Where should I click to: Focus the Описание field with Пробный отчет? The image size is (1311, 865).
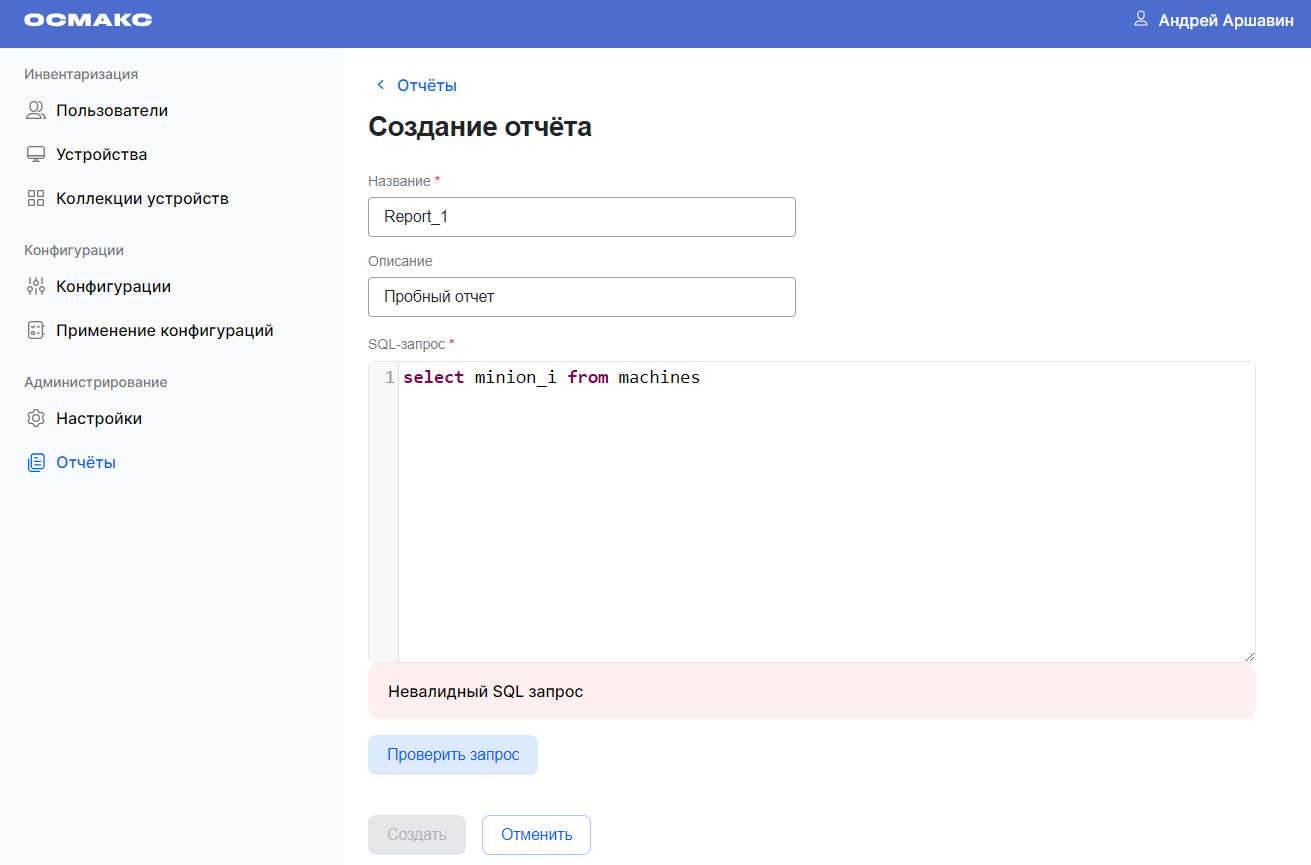[x=581, y=297]
